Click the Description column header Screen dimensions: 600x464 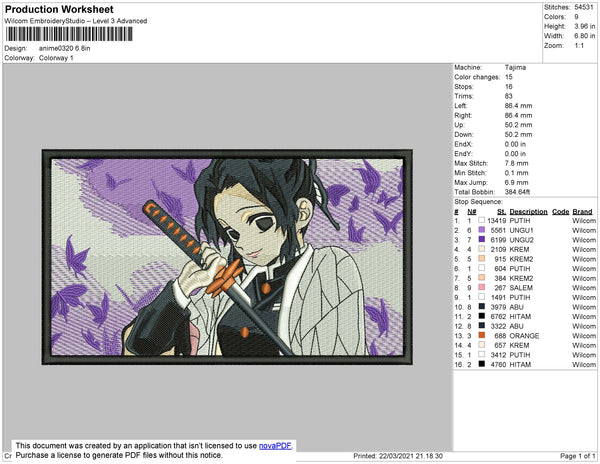pos(528,212)
